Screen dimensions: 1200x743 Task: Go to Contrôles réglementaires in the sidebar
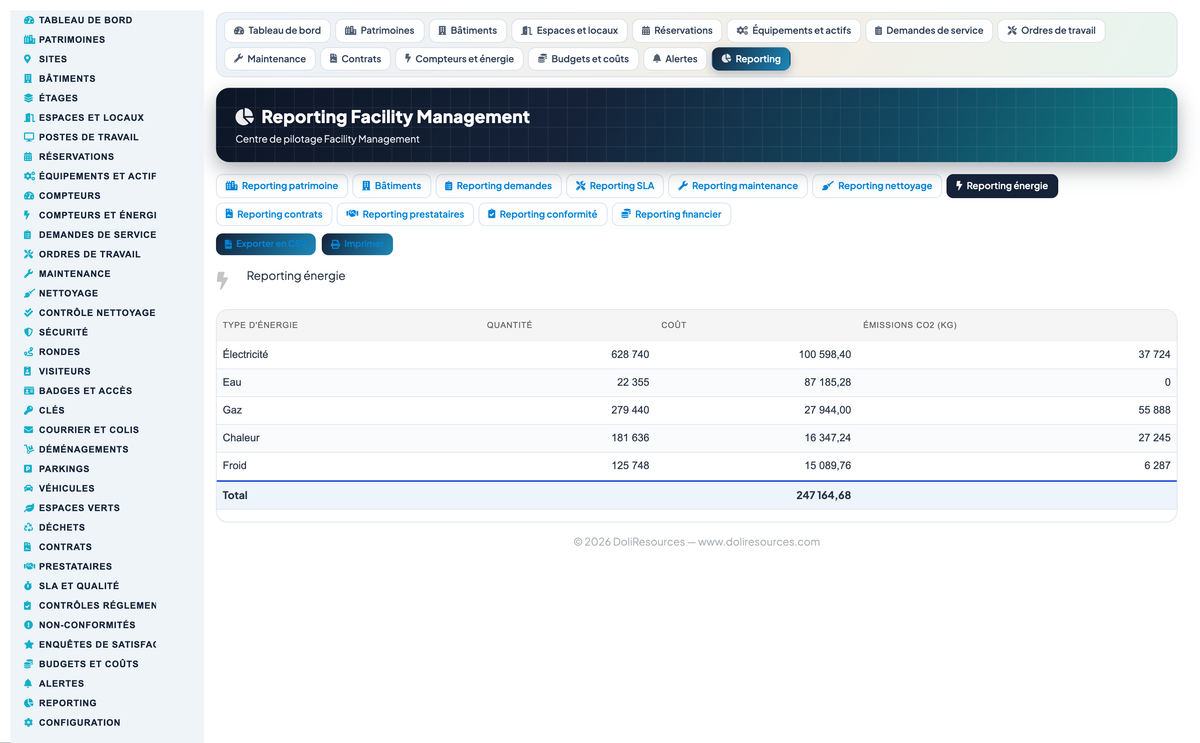tap(97, 605)
